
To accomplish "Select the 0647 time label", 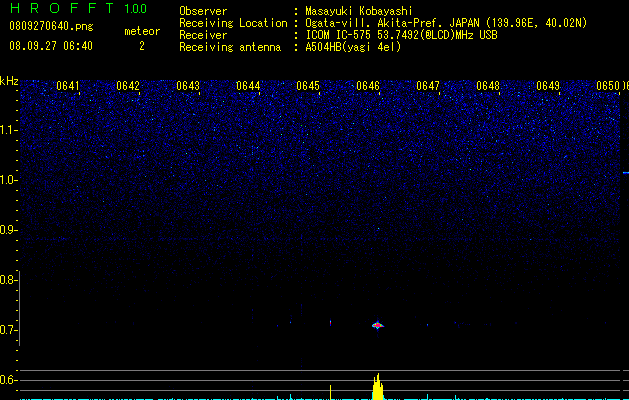I will [x=428, y=86].
